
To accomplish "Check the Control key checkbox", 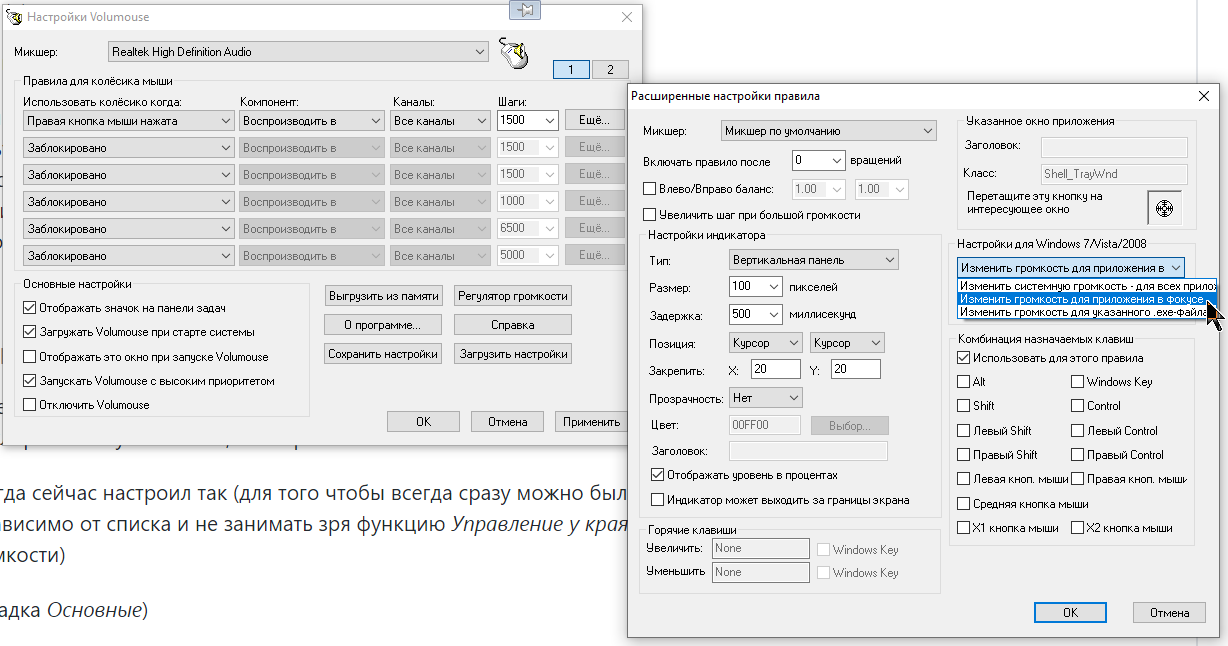I will tap(1078, 406).
